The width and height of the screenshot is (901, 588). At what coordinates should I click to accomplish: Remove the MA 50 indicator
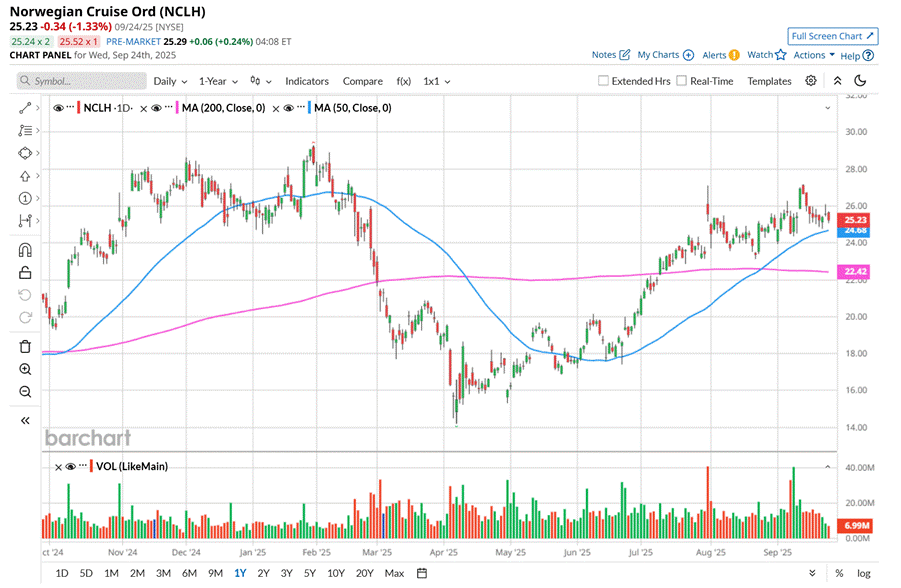click(x=276, y=109)
